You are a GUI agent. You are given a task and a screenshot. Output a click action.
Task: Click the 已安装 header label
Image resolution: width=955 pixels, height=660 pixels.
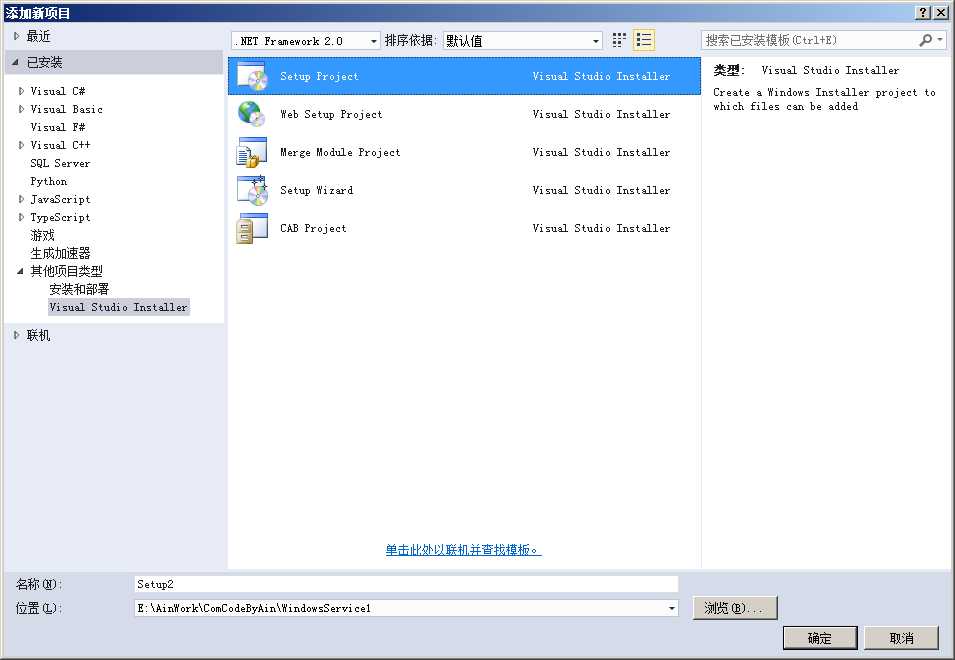(44, 62)
